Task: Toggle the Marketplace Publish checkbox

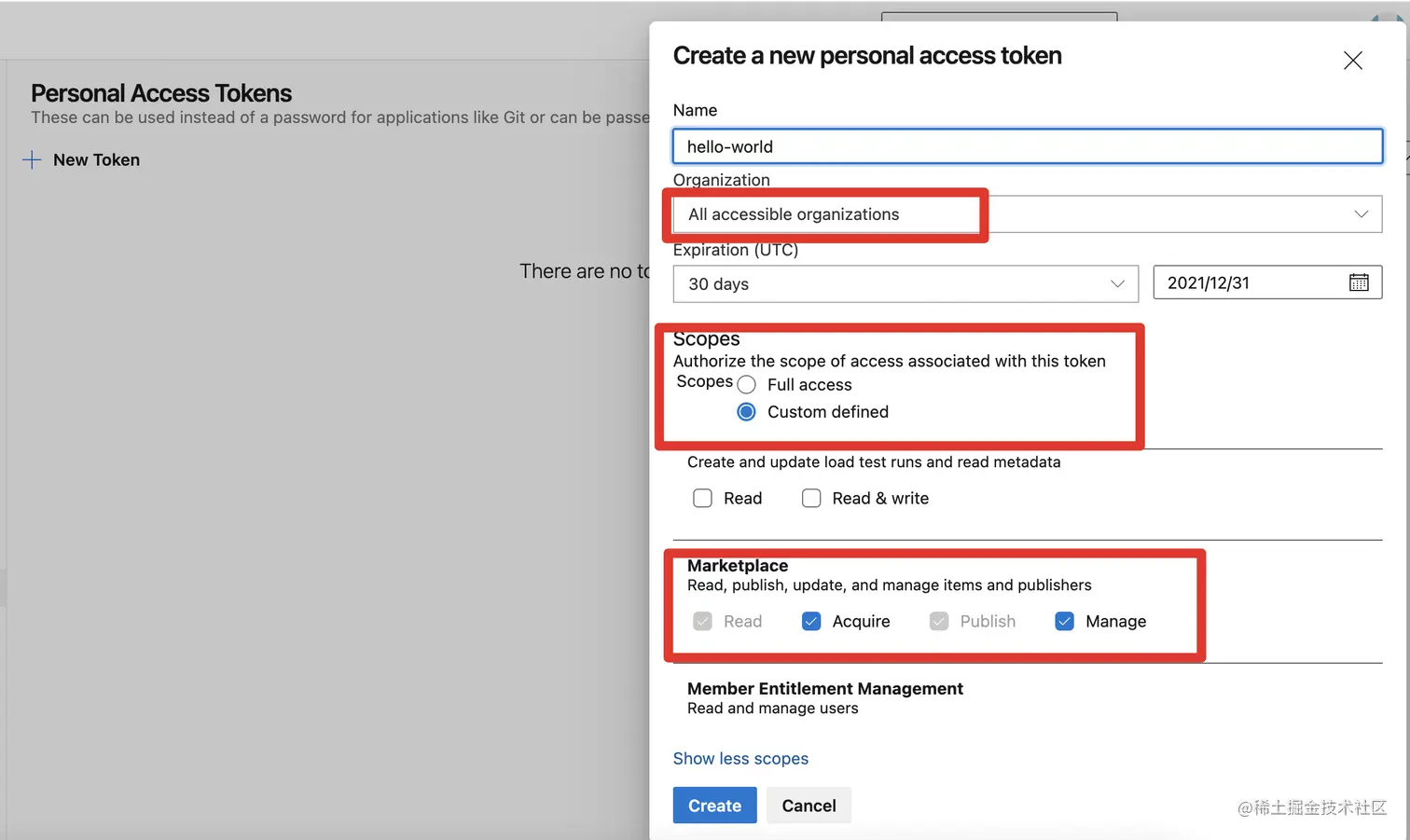Action: tap(939, 622)
